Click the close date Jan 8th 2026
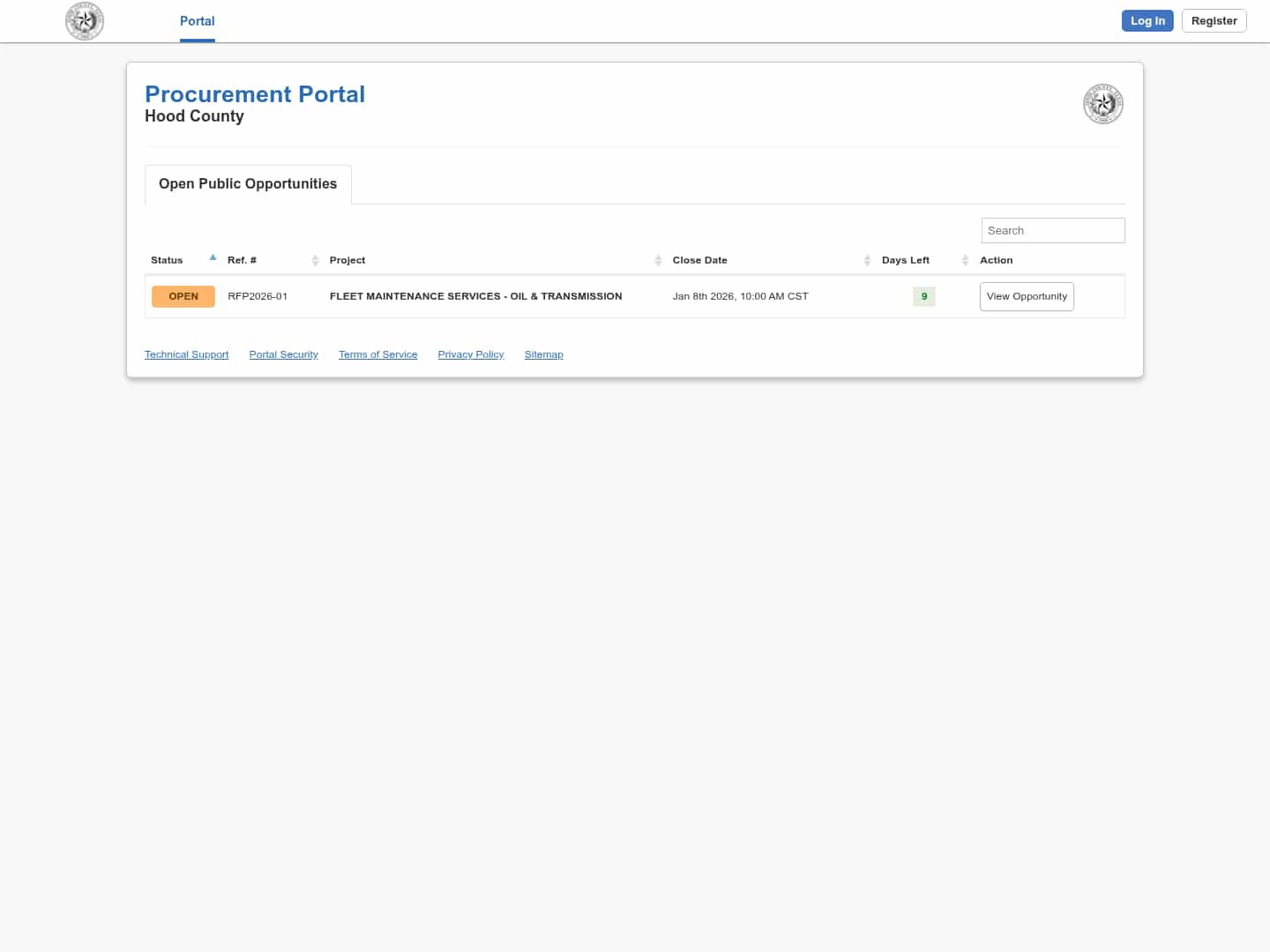1270x952 pixels. 741,296
